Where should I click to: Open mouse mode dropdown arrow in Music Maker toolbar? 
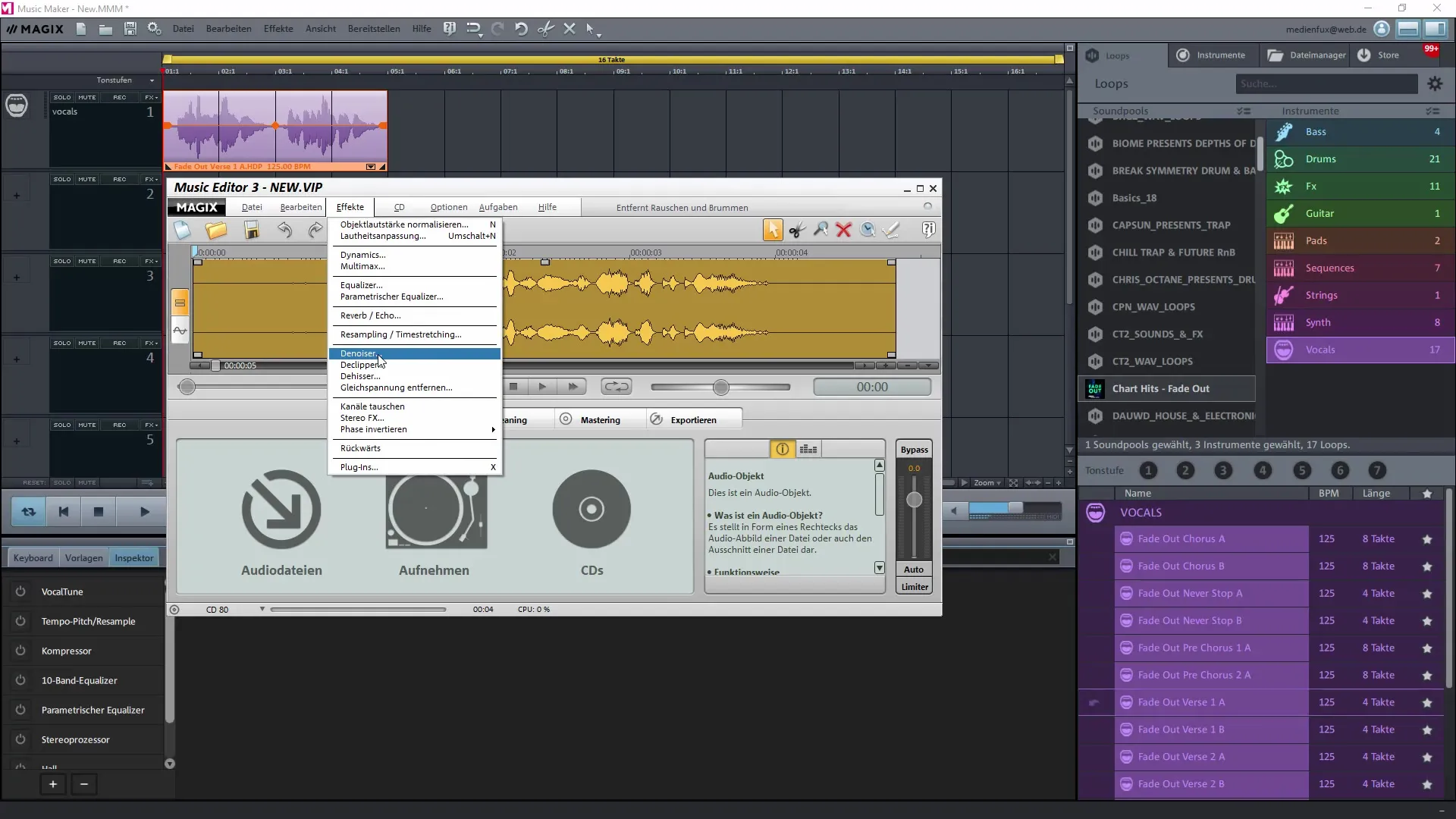coord(599,35)
